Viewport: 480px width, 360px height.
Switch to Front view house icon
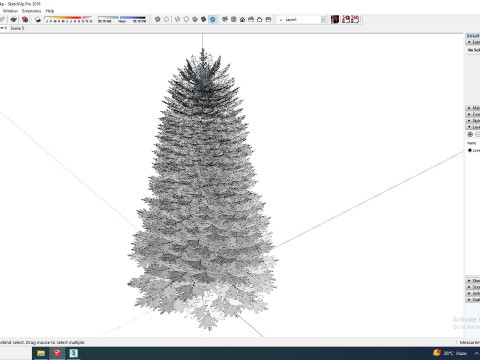[x=242, y=19]
